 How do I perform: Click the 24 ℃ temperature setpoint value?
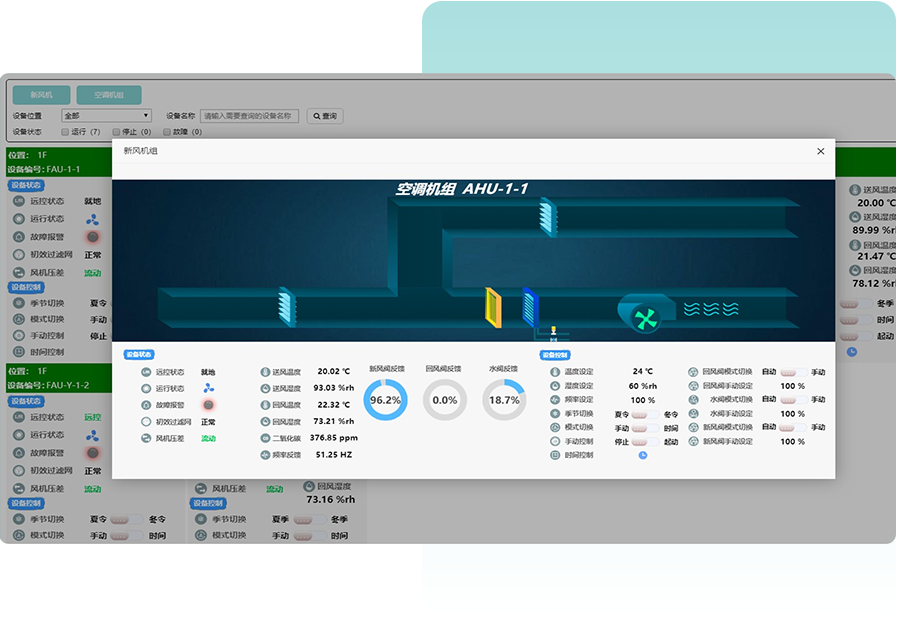pyautogui.click(x=642, y=372)
